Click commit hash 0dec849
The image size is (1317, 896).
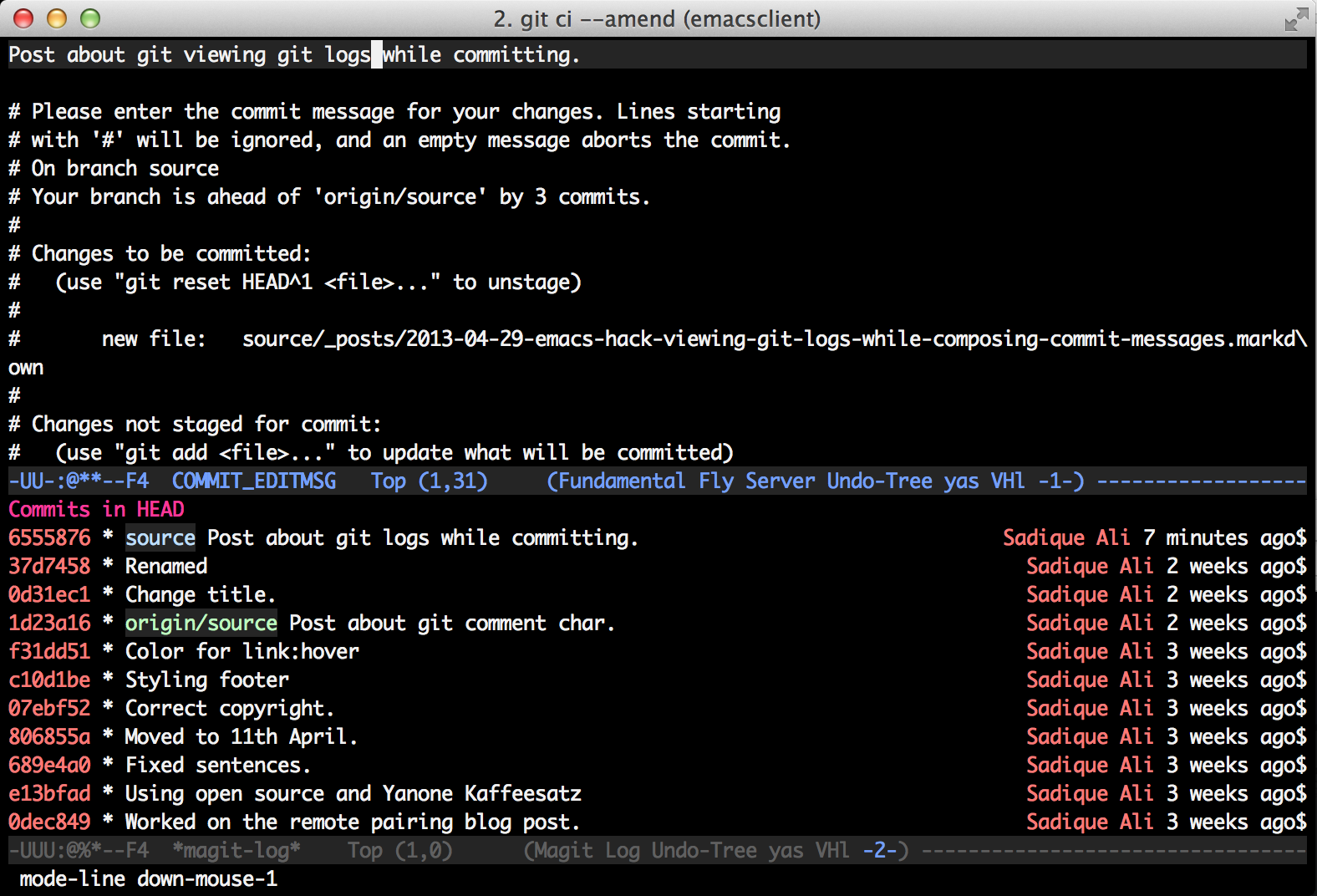coord(49,822)
